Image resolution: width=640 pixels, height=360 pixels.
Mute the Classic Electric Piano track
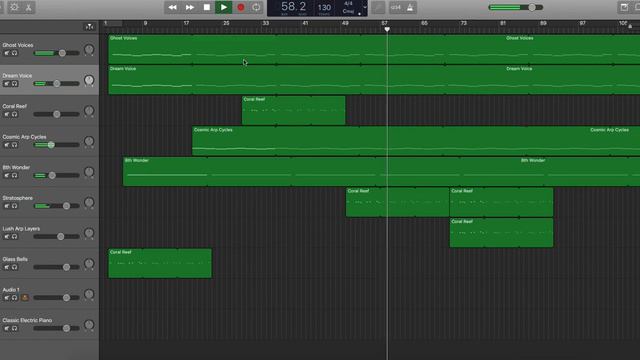7,329
